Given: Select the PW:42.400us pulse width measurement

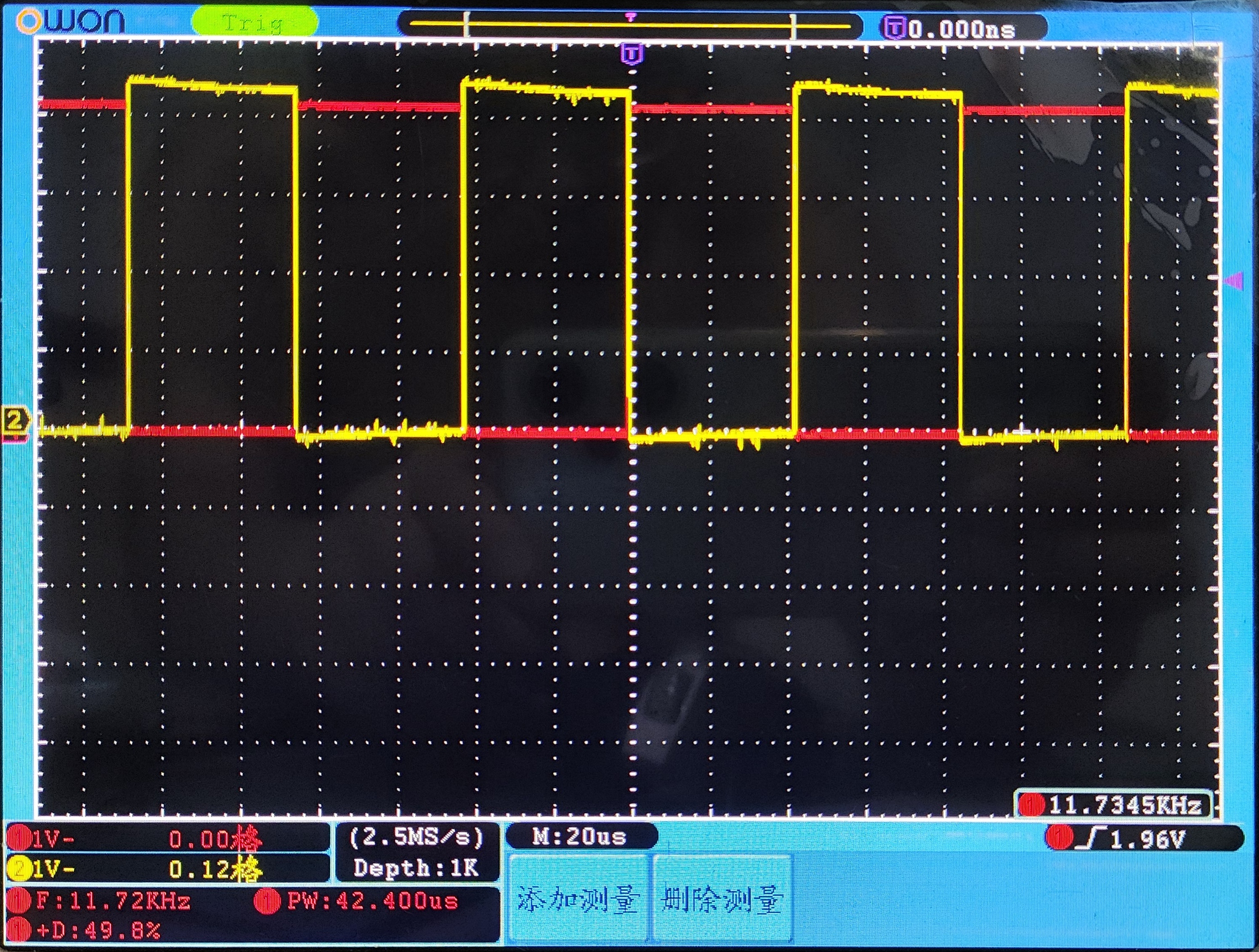Looking at the screenshot, I should [x=372, y=901].
